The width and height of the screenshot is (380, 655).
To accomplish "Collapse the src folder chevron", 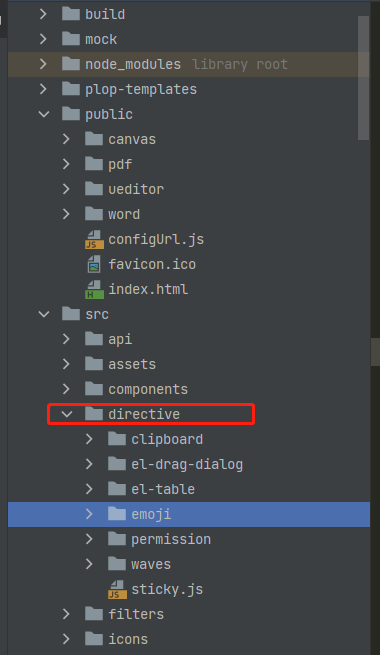I will [44, 314].
